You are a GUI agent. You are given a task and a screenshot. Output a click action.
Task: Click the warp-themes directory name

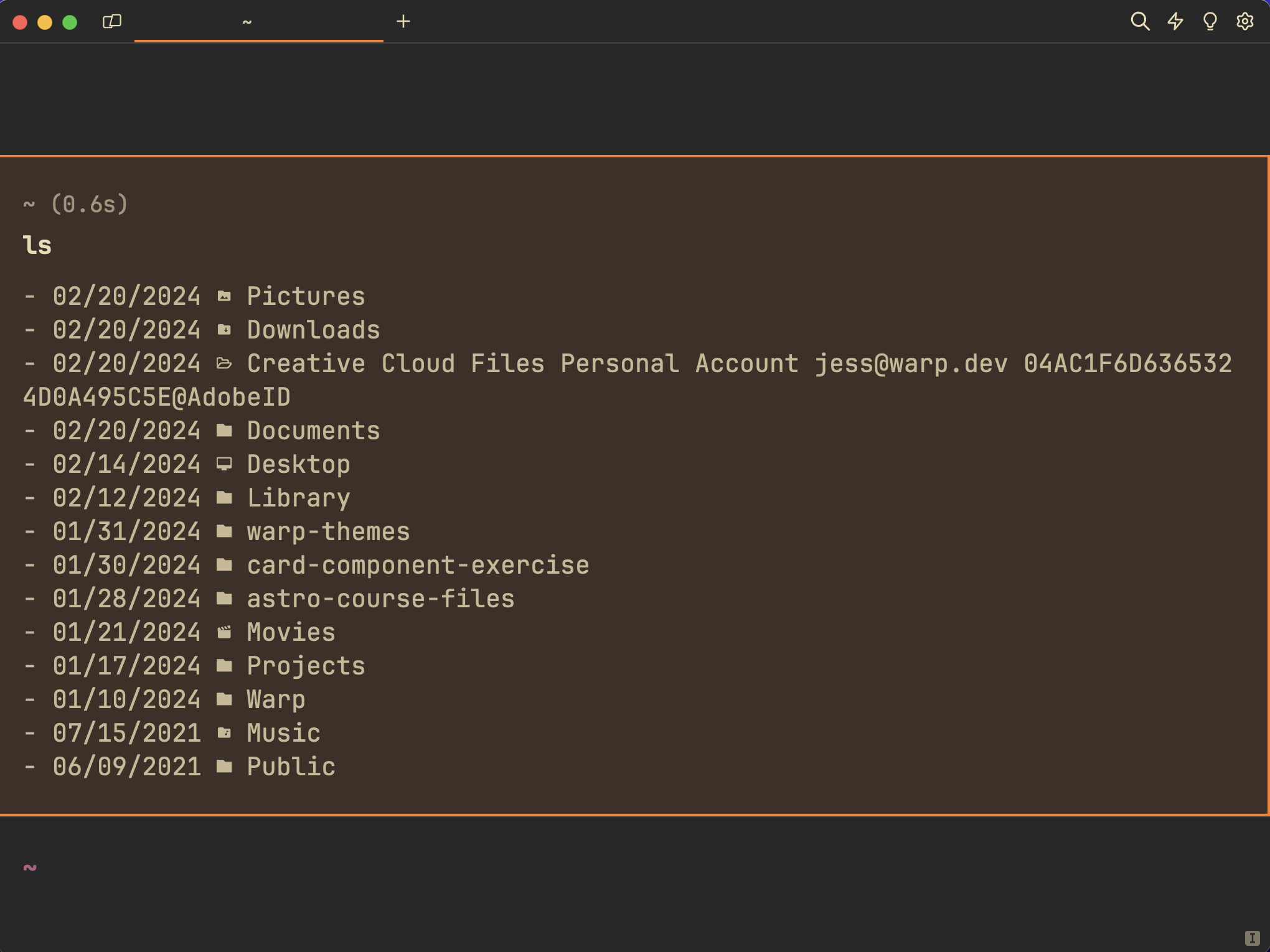328,531
